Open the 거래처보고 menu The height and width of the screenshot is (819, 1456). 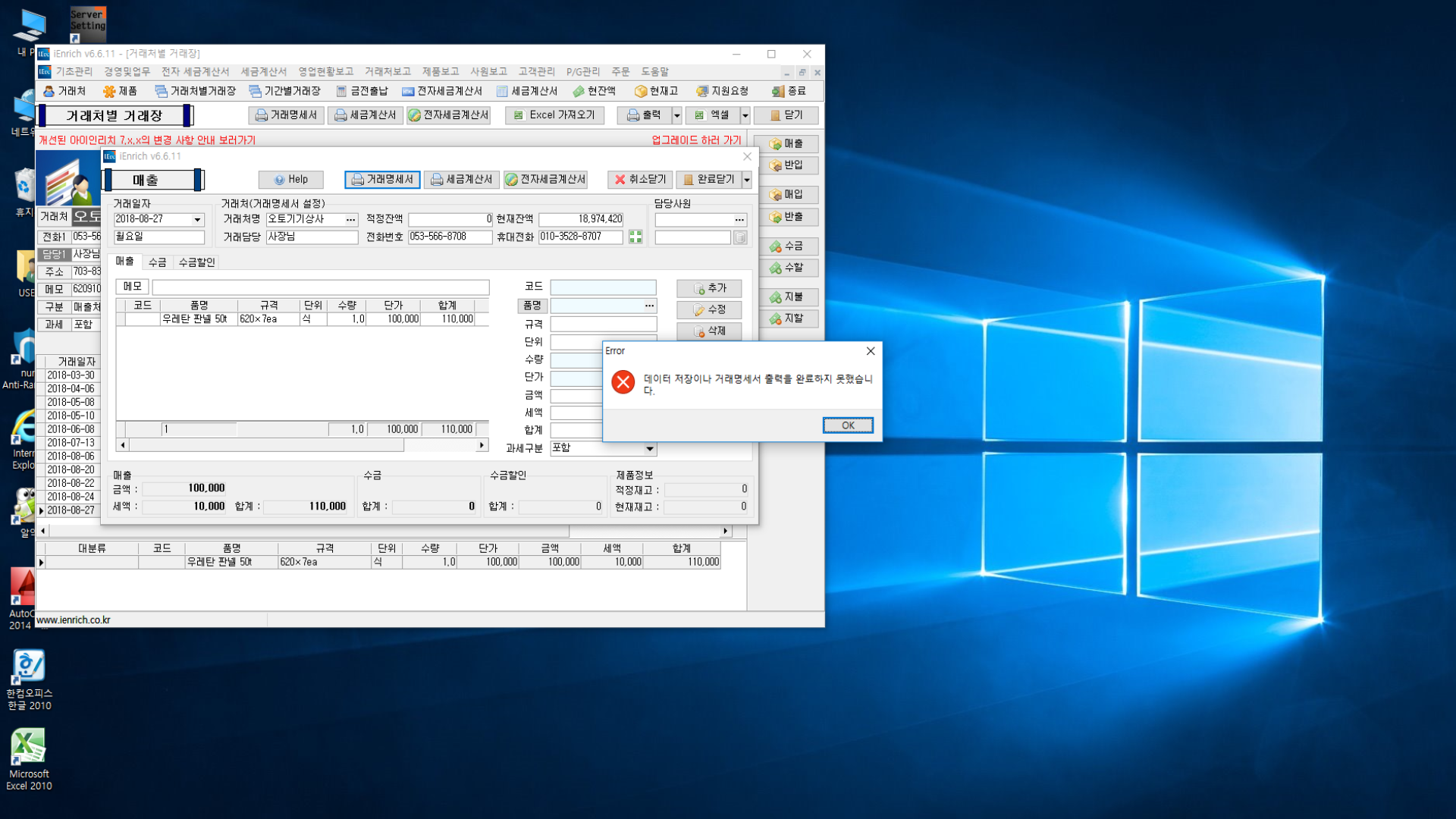coord(387,72)
